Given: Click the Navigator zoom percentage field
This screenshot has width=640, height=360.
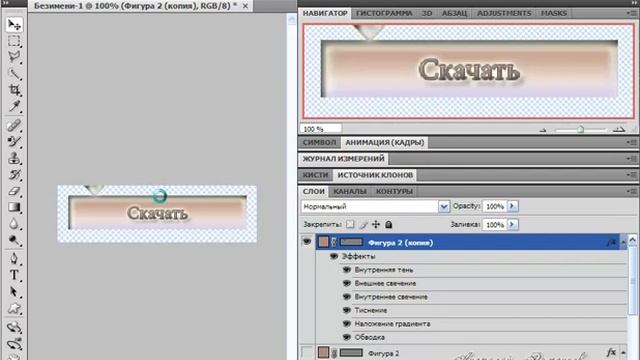Looking at the screenshot, I should (321, 129).
